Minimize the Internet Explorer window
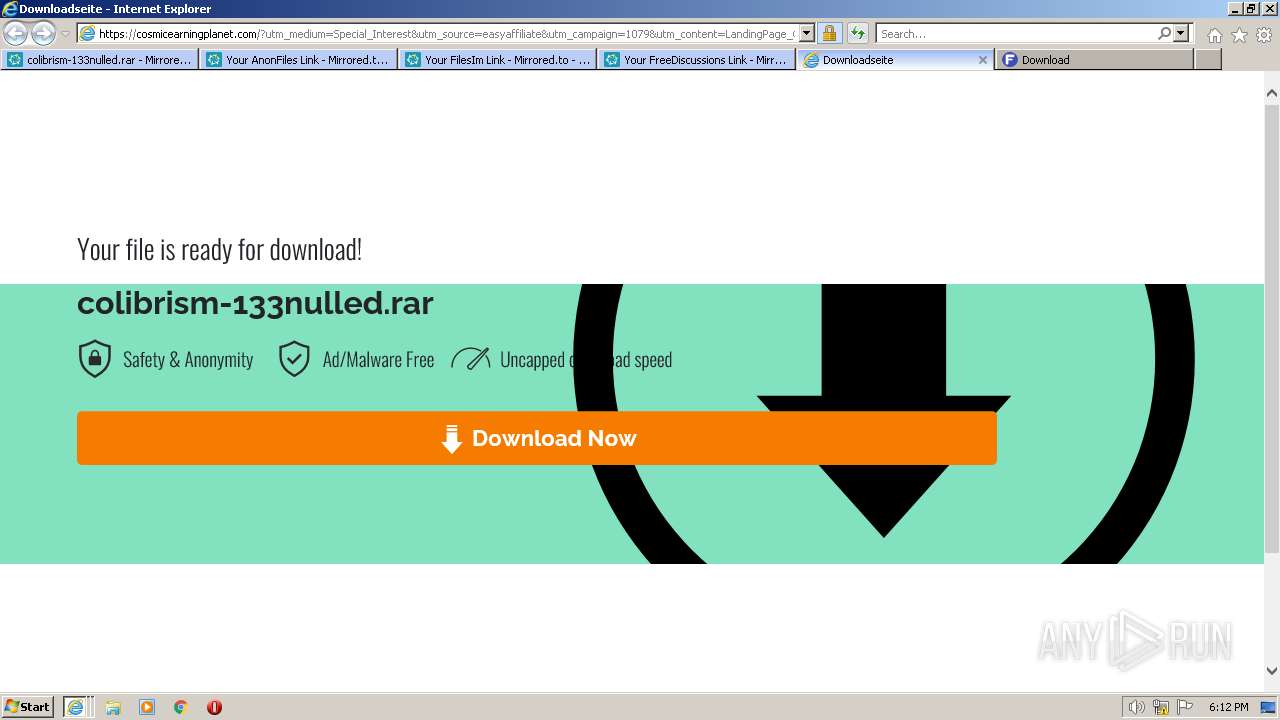Screen dimensions: 1280x720 (x=1234, y=8)
